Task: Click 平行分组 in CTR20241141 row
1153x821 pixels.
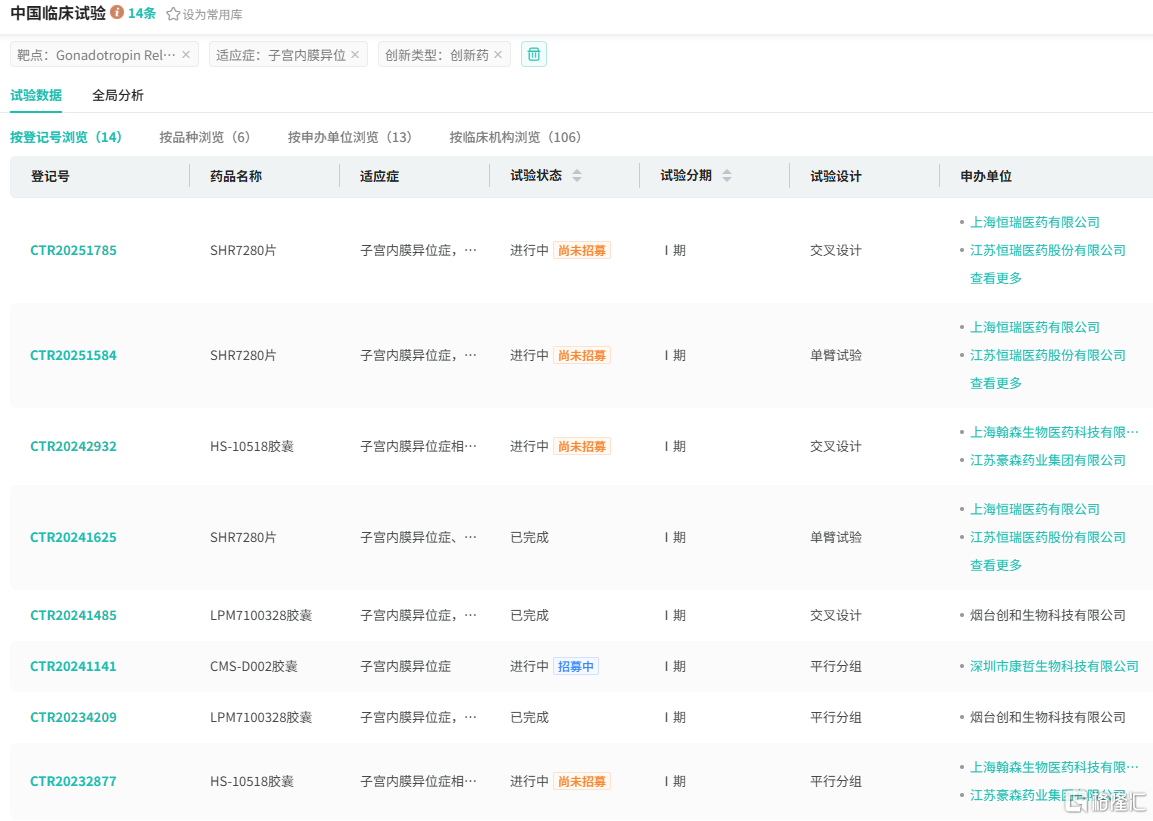Action: click(835, 667)
